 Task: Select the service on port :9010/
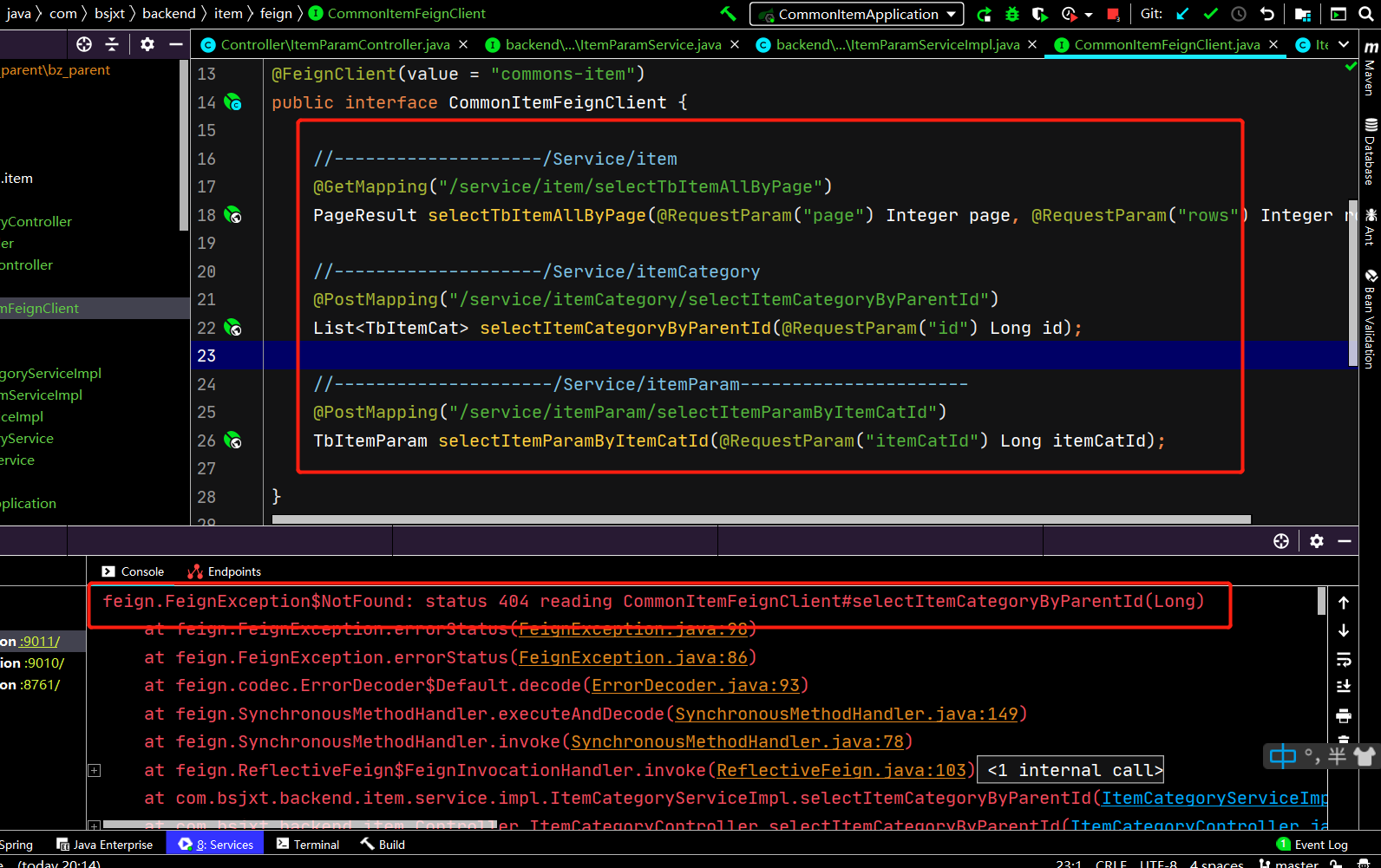(32, 663)
